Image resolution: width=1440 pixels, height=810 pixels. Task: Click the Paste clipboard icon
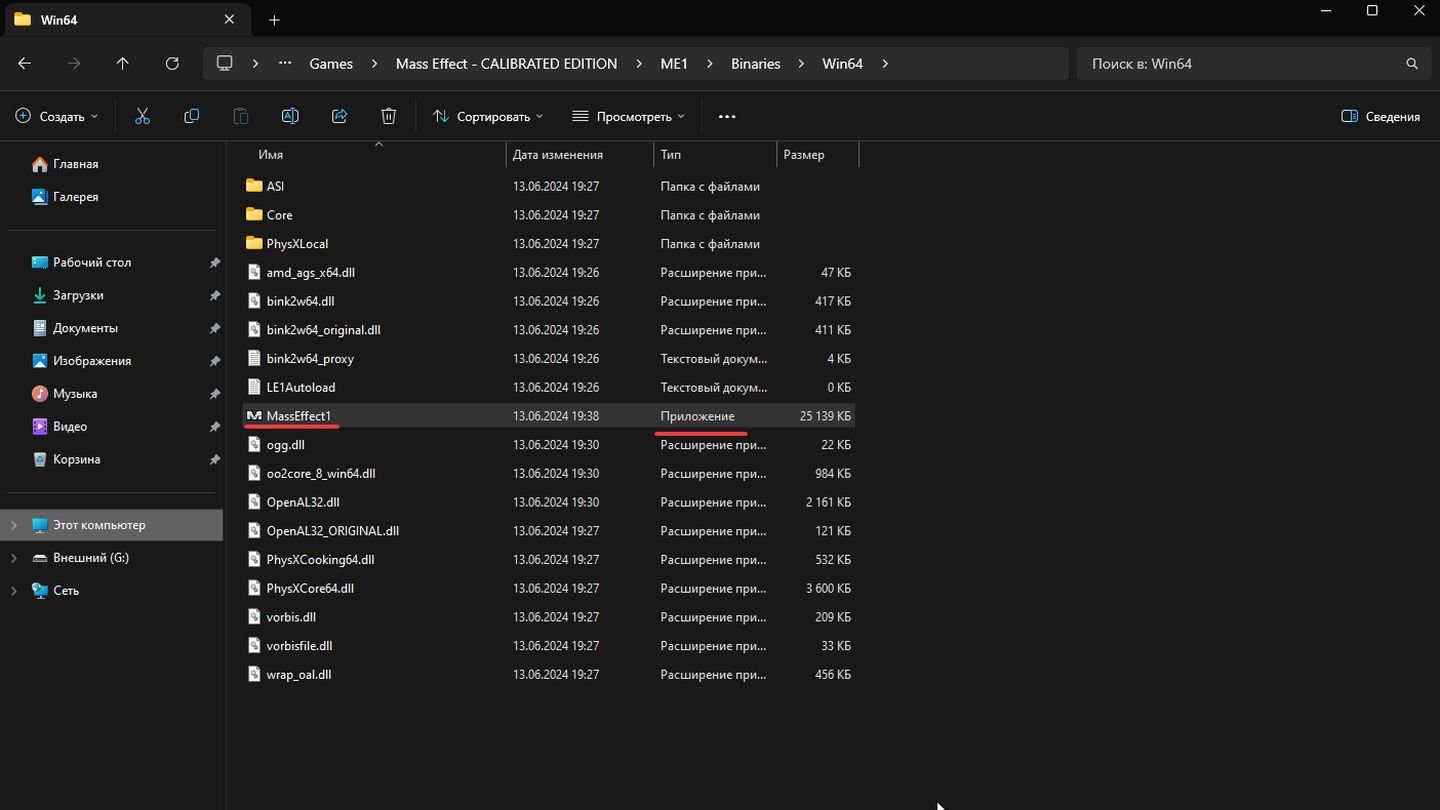(240, 116)
